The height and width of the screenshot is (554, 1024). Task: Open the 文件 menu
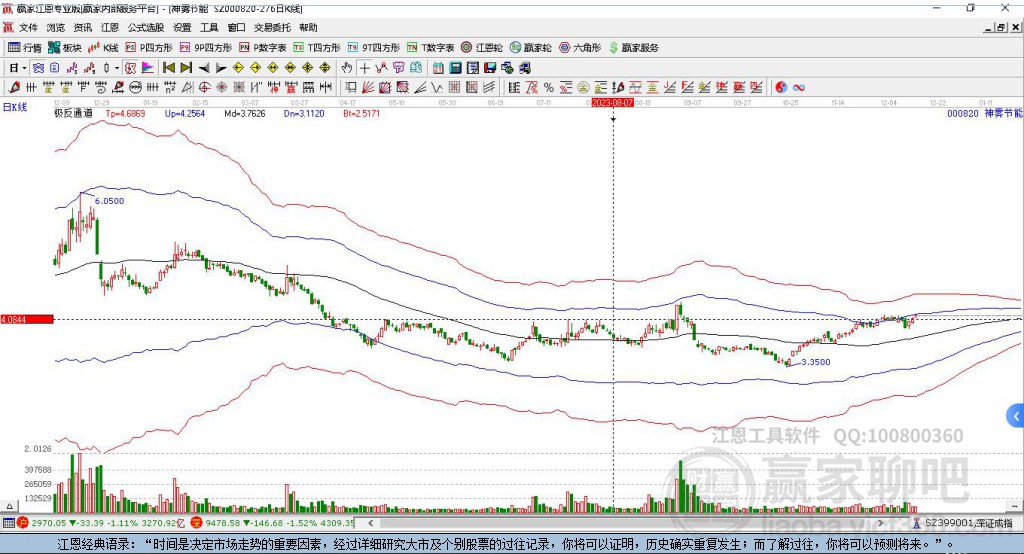tap(28, 27)
